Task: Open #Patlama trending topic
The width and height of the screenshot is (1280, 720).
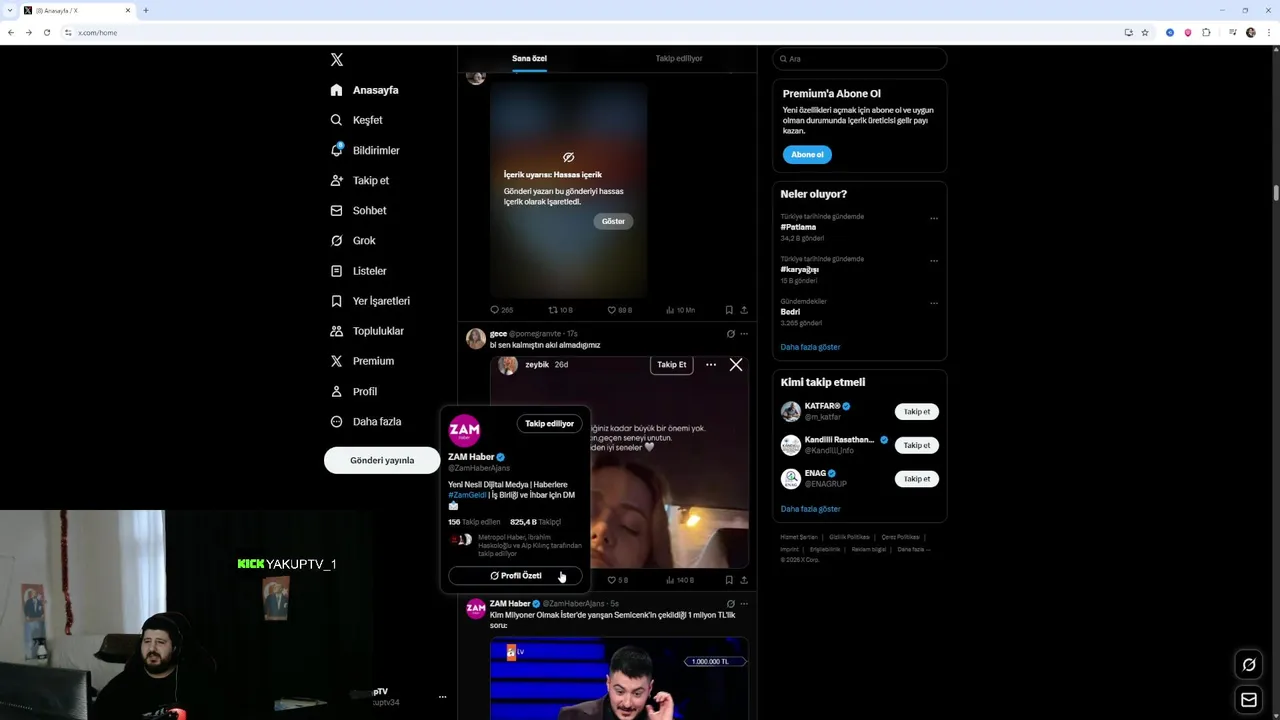Action: tap(798, 227)
